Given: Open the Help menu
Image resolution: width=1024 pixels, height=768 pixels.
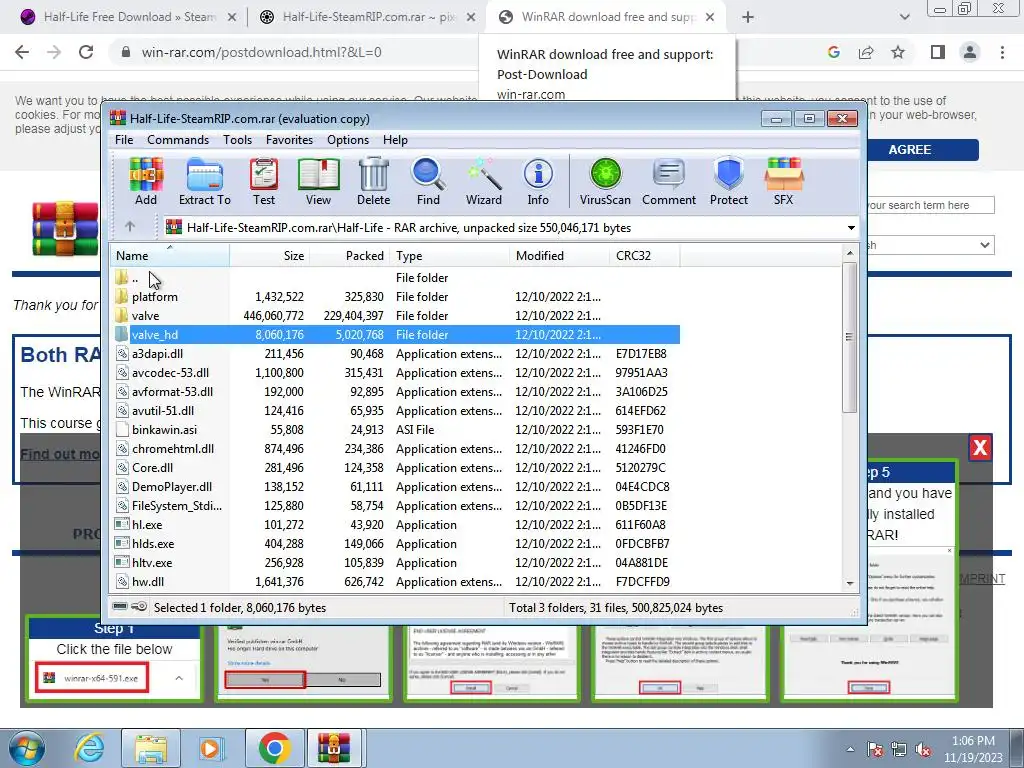Looking at the screenshot, I should tap(395, 140).
